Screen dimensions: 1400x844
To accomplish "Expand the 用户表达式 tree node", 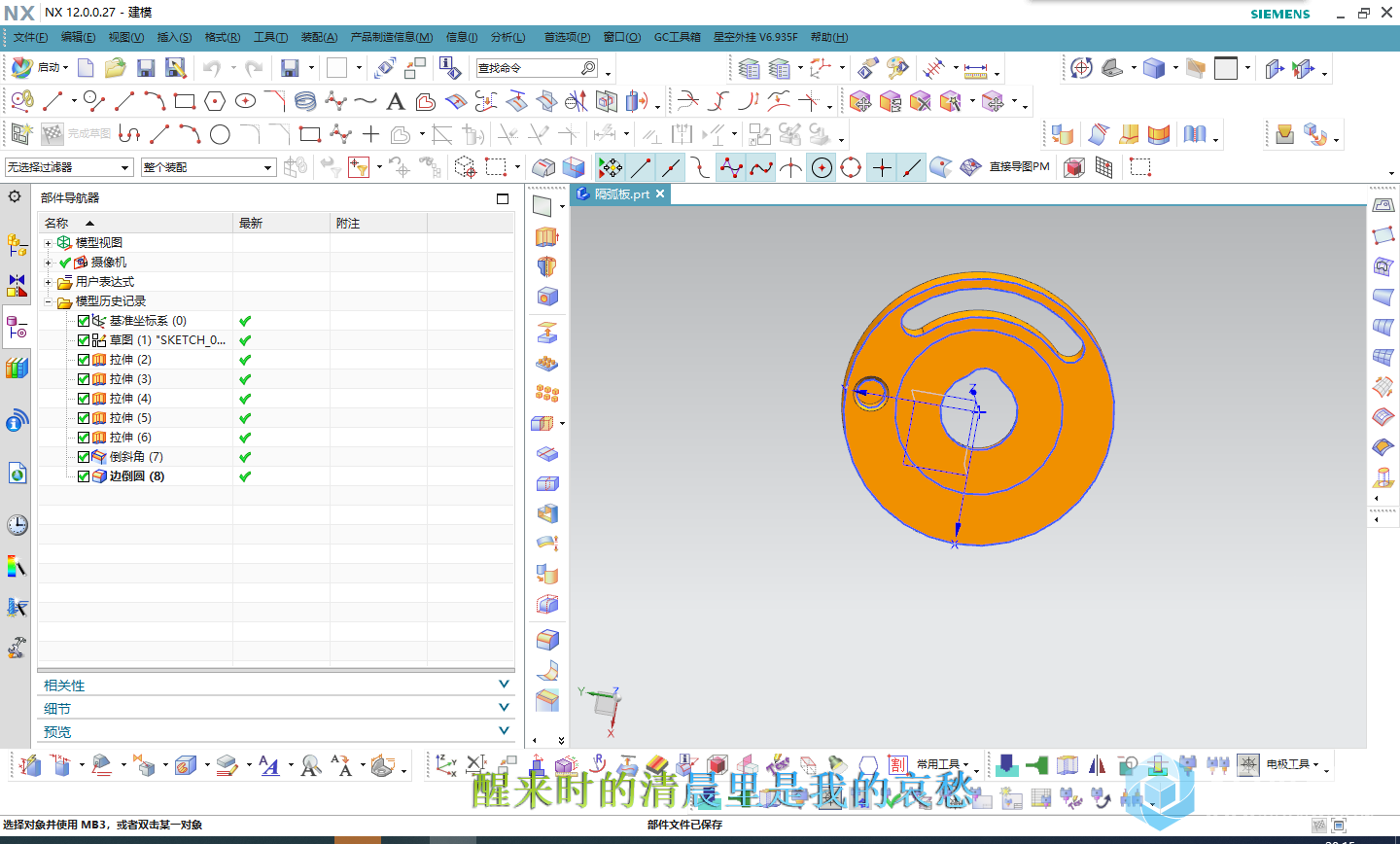I will coord(48,282).
